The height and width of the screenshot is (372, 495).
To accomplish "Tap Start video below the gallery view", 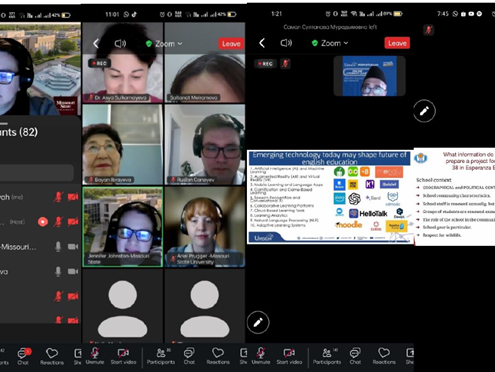I will point(123,356).
